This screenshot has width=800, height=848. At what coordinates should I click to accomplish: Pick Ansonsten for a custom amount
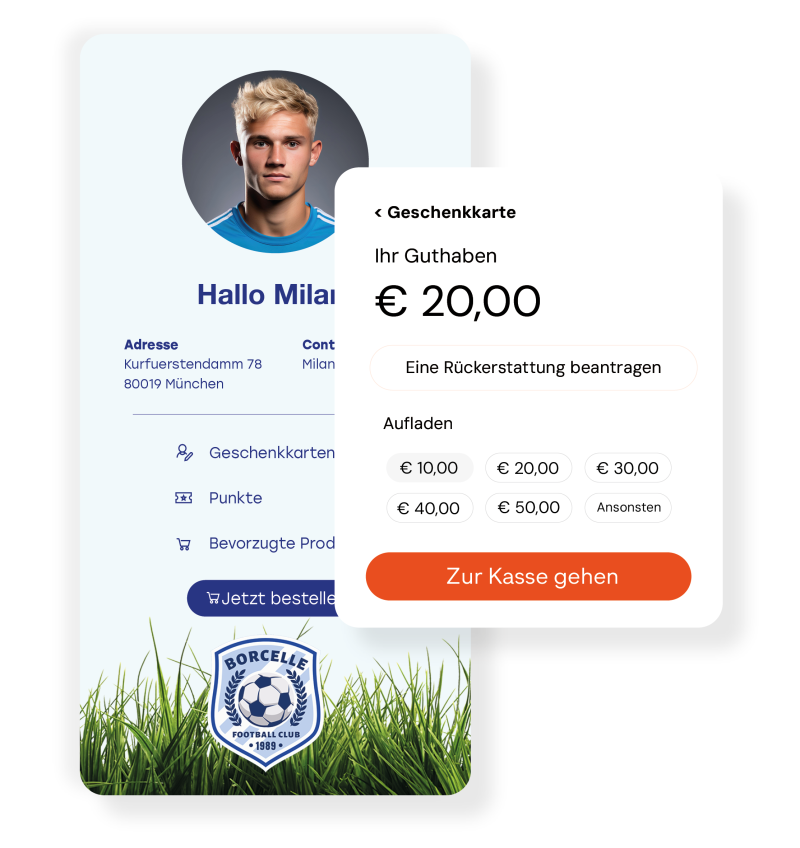click(x=627, y=508)
